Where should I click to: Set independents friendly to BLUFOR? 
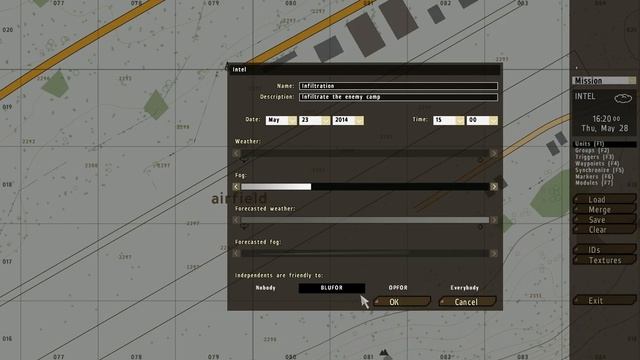click(331, 288)
